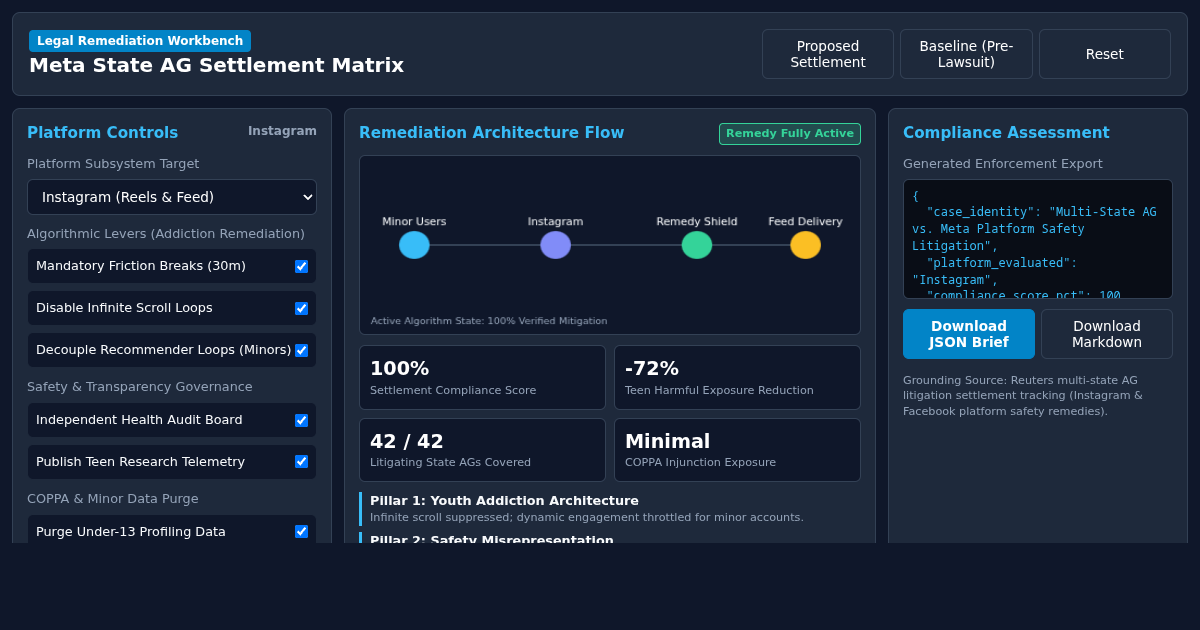Click the Minimal COPPA Injunction Exposure card
This screenshot has height=630, width=1200.
pyautogui.click(x=737, y=450)
